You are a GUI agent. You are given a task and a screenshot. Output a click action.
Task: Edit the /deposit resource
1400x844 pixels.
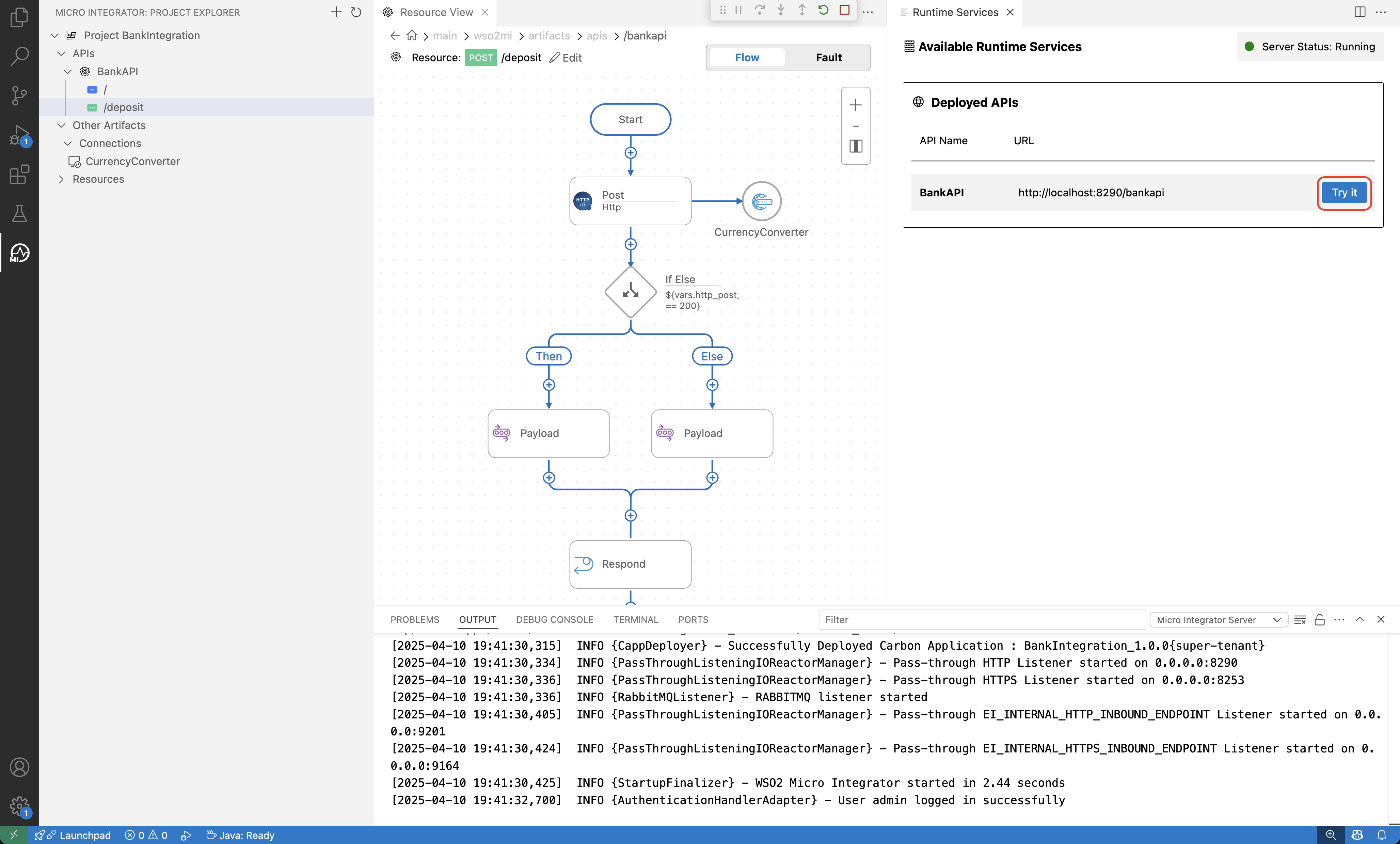[x=566, y=58]
